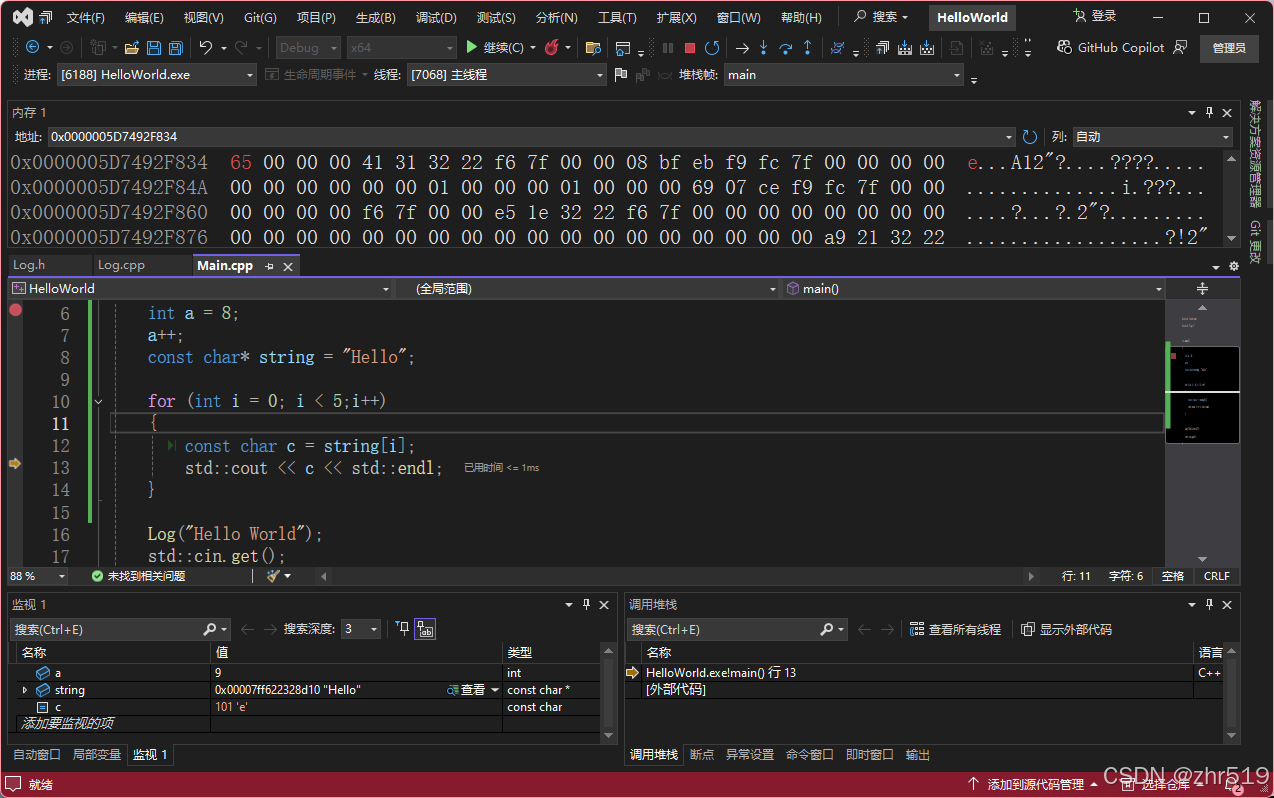
Task: Toggle auto-hide pin on Watch 1 panel
Action: pyautogui.click(x=586, y=604)
